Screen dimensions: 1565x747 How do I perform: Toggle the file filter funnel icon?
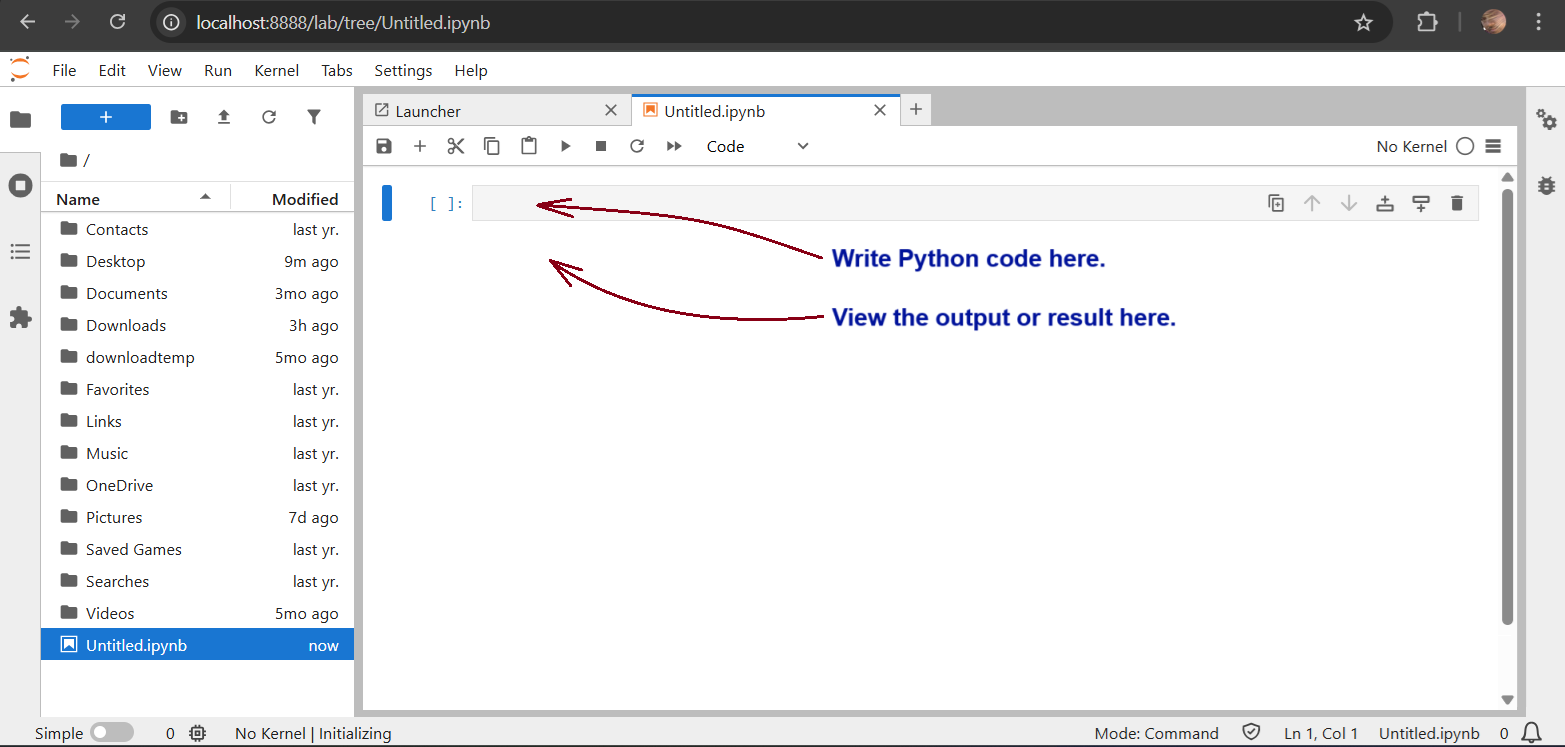coord(314,117)
